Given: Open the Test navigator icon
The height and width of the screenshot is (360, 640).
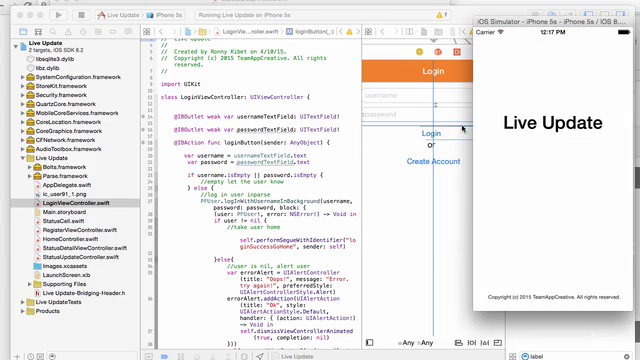Looking at the screenshot, I should (83, 31).
